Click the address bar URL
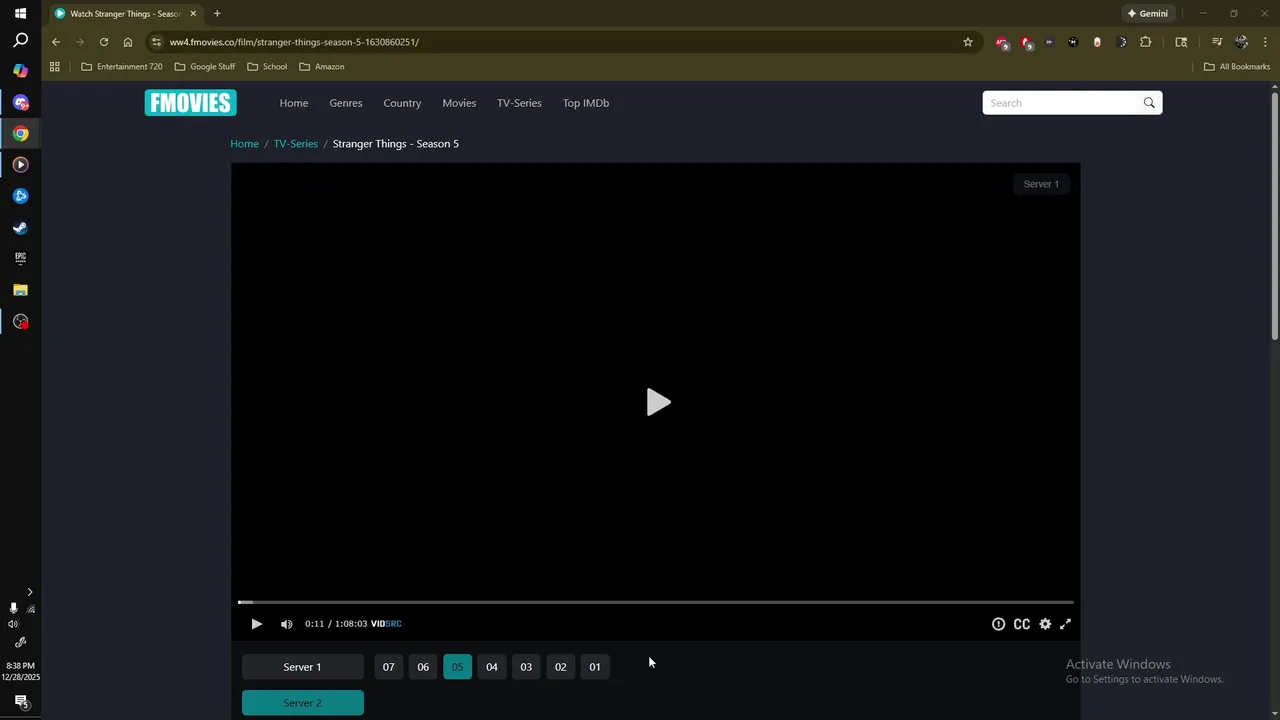Image resolution: width=1280 pixels, height=720 pixels. [x=294, y=42]
